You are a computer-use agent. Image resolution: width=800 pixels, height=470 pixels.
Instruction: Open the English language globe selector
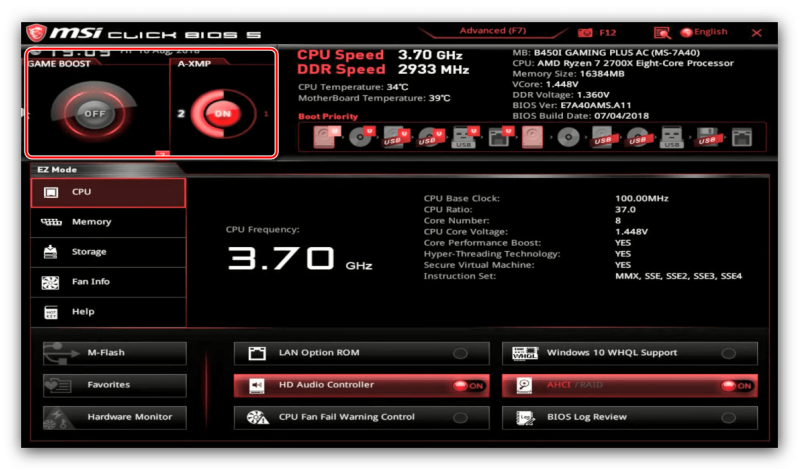pos(704,32)
